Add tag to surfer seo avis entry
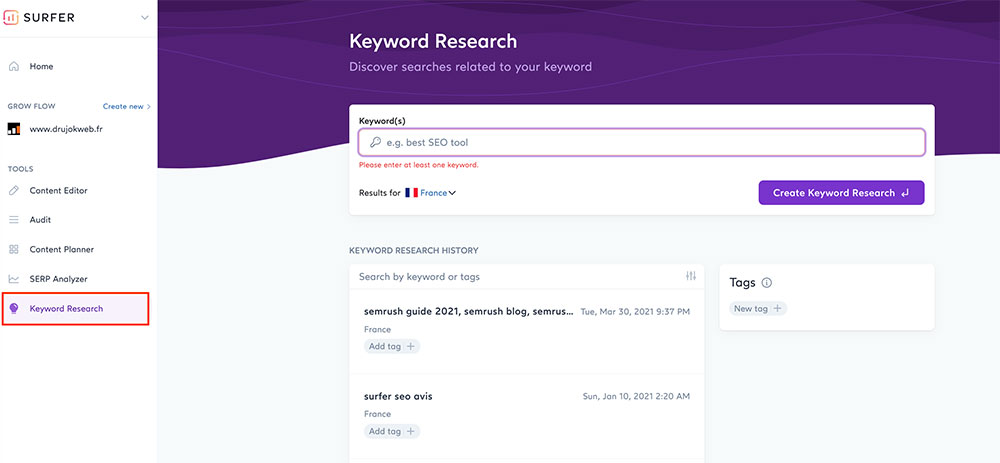Viewport: 1000px width, 463px height. [392, 431]
